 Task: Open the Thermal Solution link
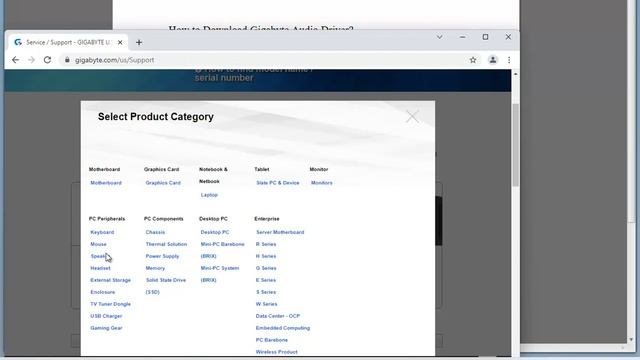(x=166, y=244)
